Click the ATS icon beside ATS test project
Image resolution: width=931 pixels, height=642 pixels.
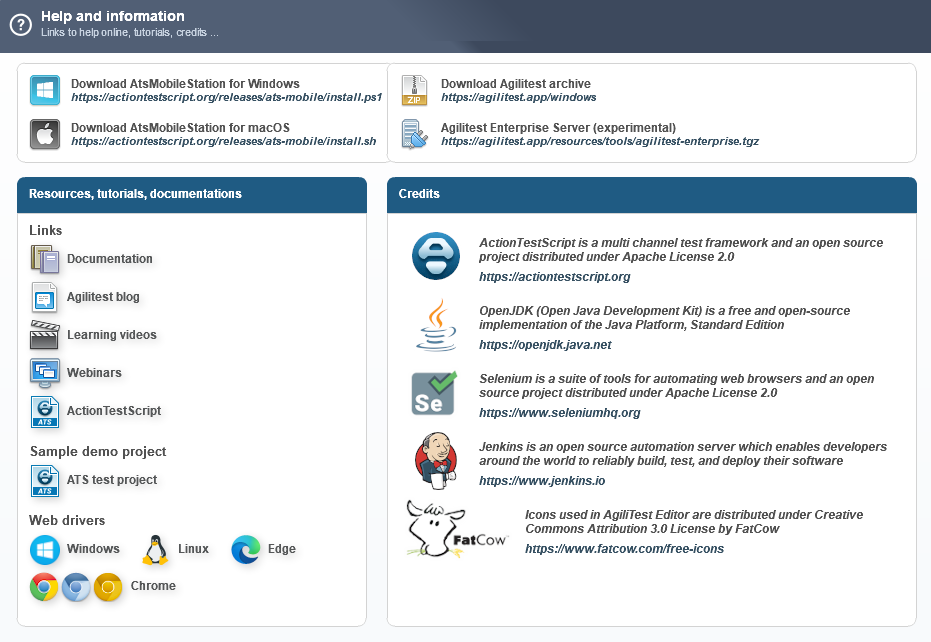point(45,480)
